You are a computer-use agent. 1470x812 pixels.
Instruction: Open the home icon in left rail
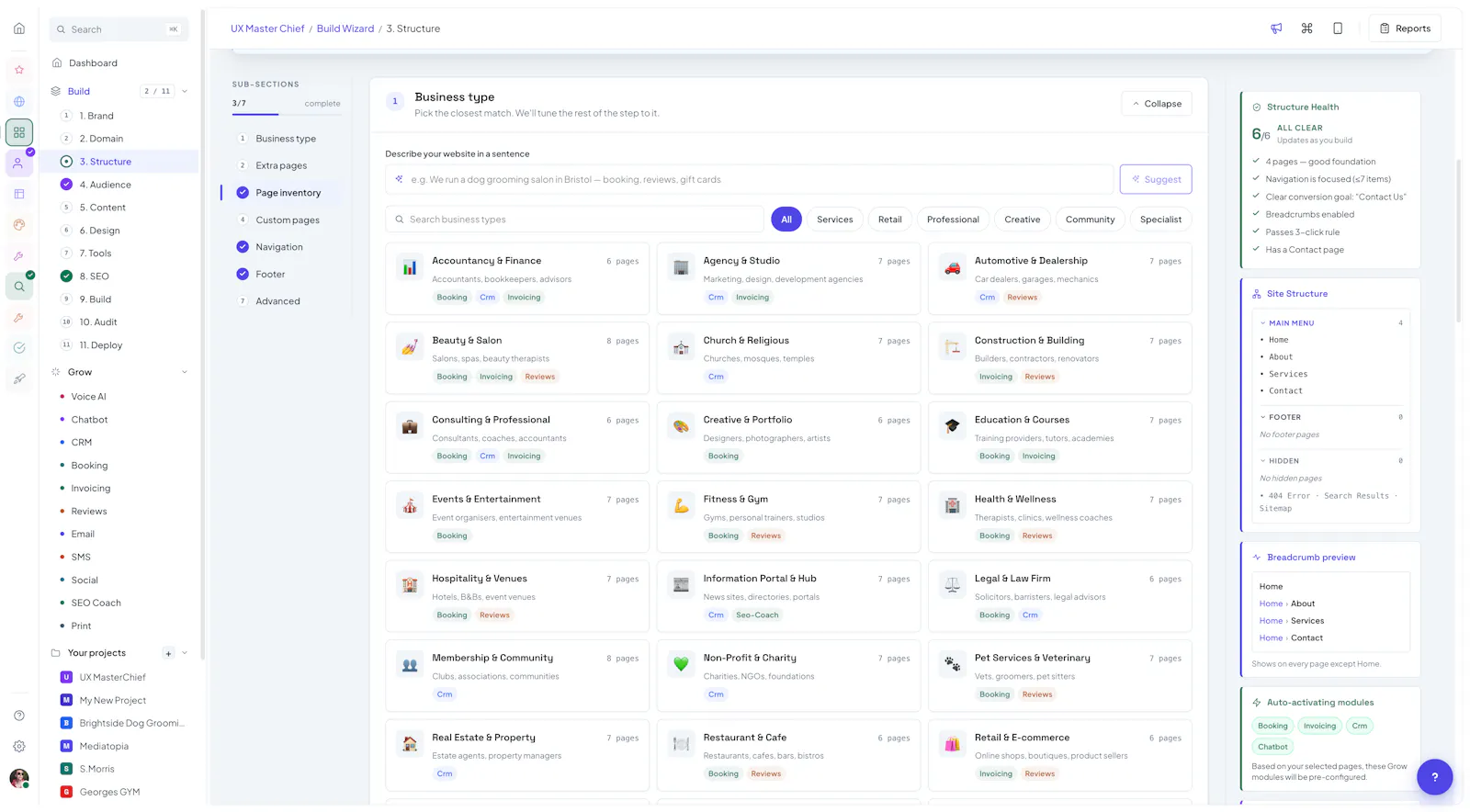19,28
